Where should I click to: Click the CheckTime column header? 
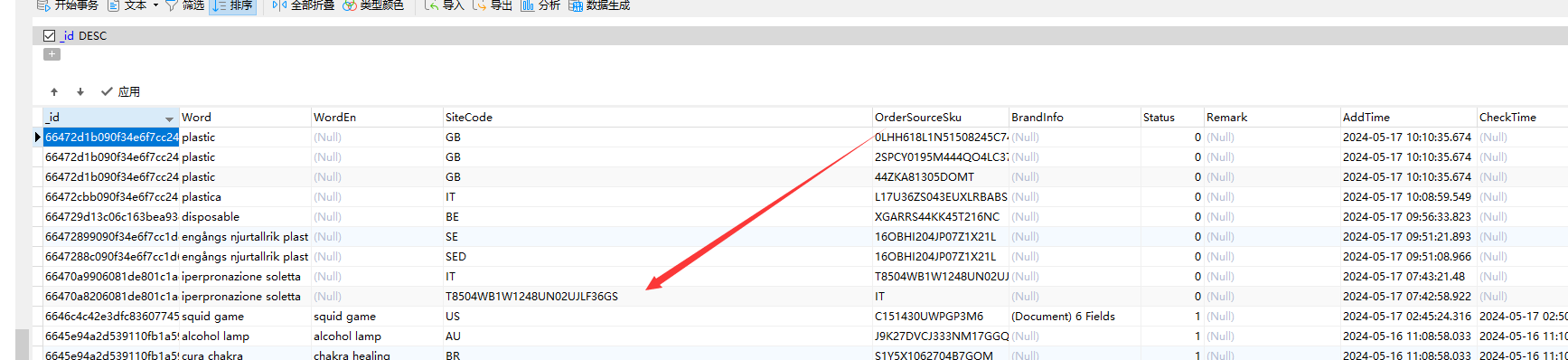(1522, 118)
